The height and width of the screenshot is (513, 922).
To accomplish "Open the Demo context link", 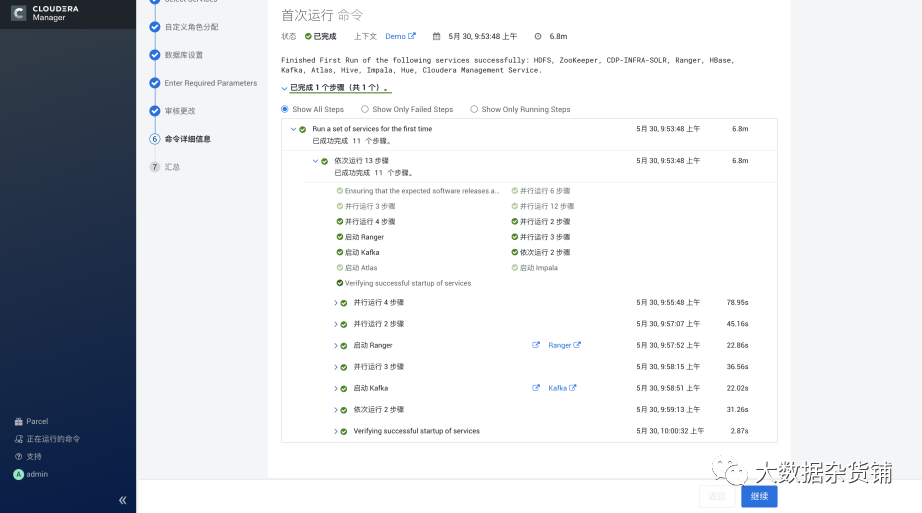I will tap(395, 36).
